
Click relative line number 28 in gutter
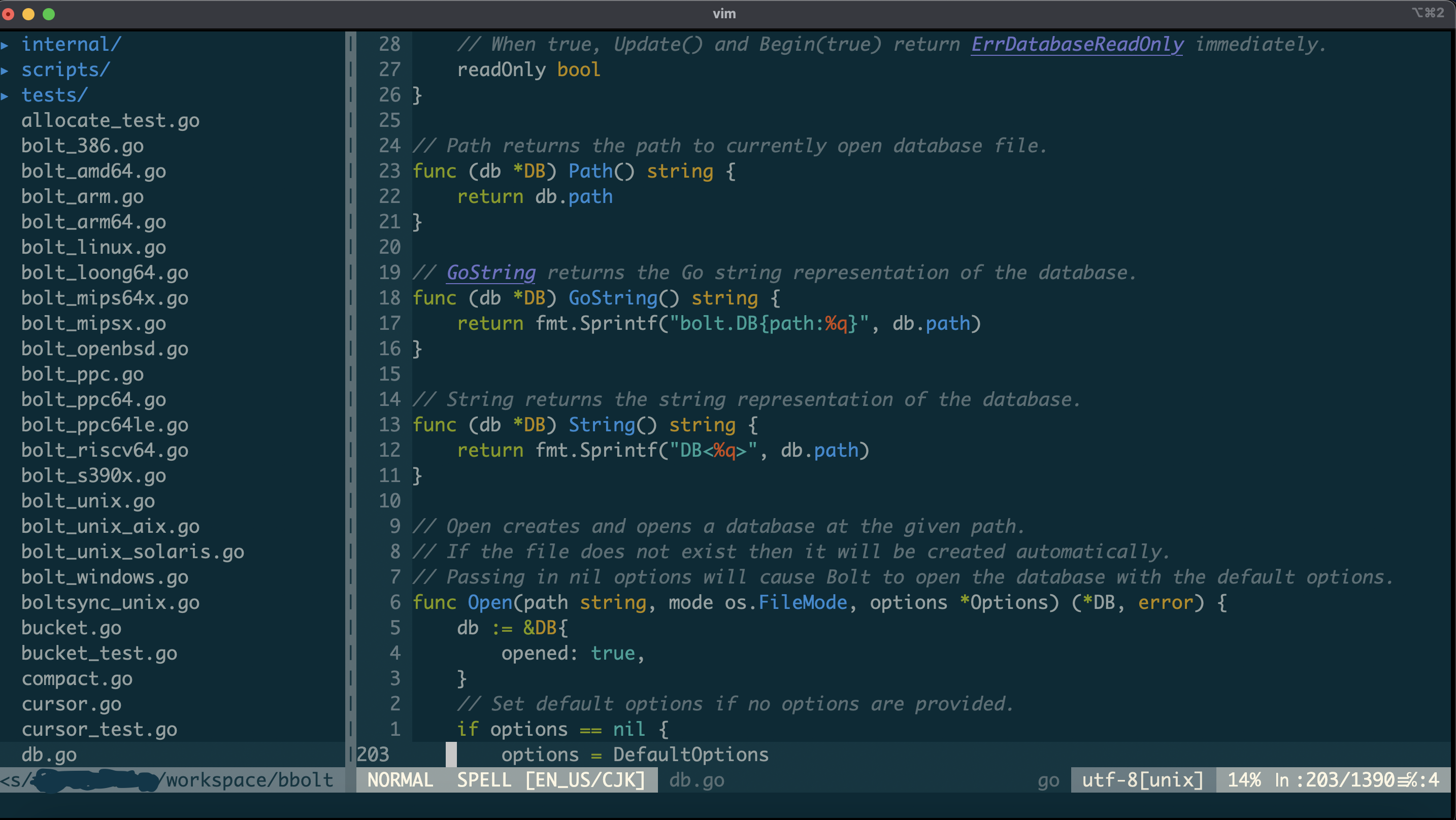389,44
